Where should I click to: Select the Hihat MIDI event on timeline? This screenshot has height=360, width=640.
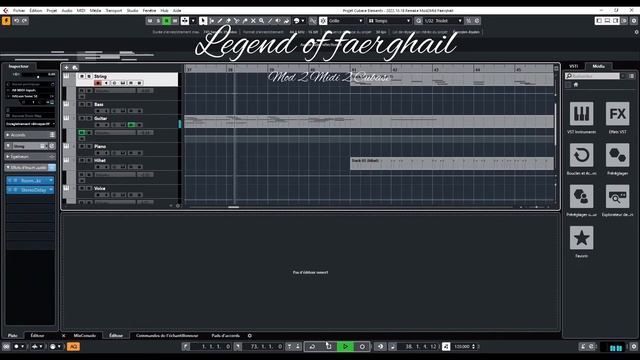tap(452, 163)
